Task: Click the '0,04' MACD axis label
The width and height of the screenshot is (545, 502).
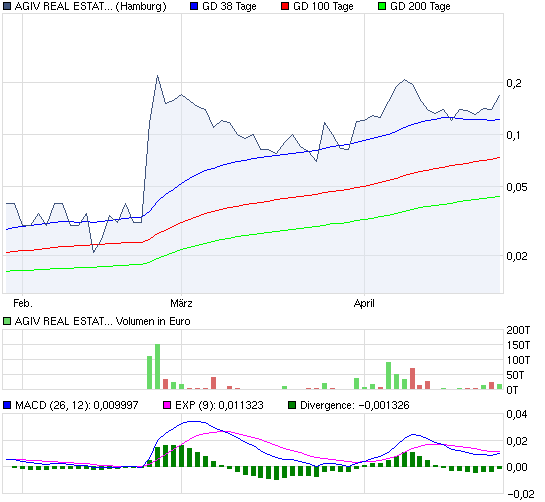Action: pyautogui.click(x=516, y=414)
